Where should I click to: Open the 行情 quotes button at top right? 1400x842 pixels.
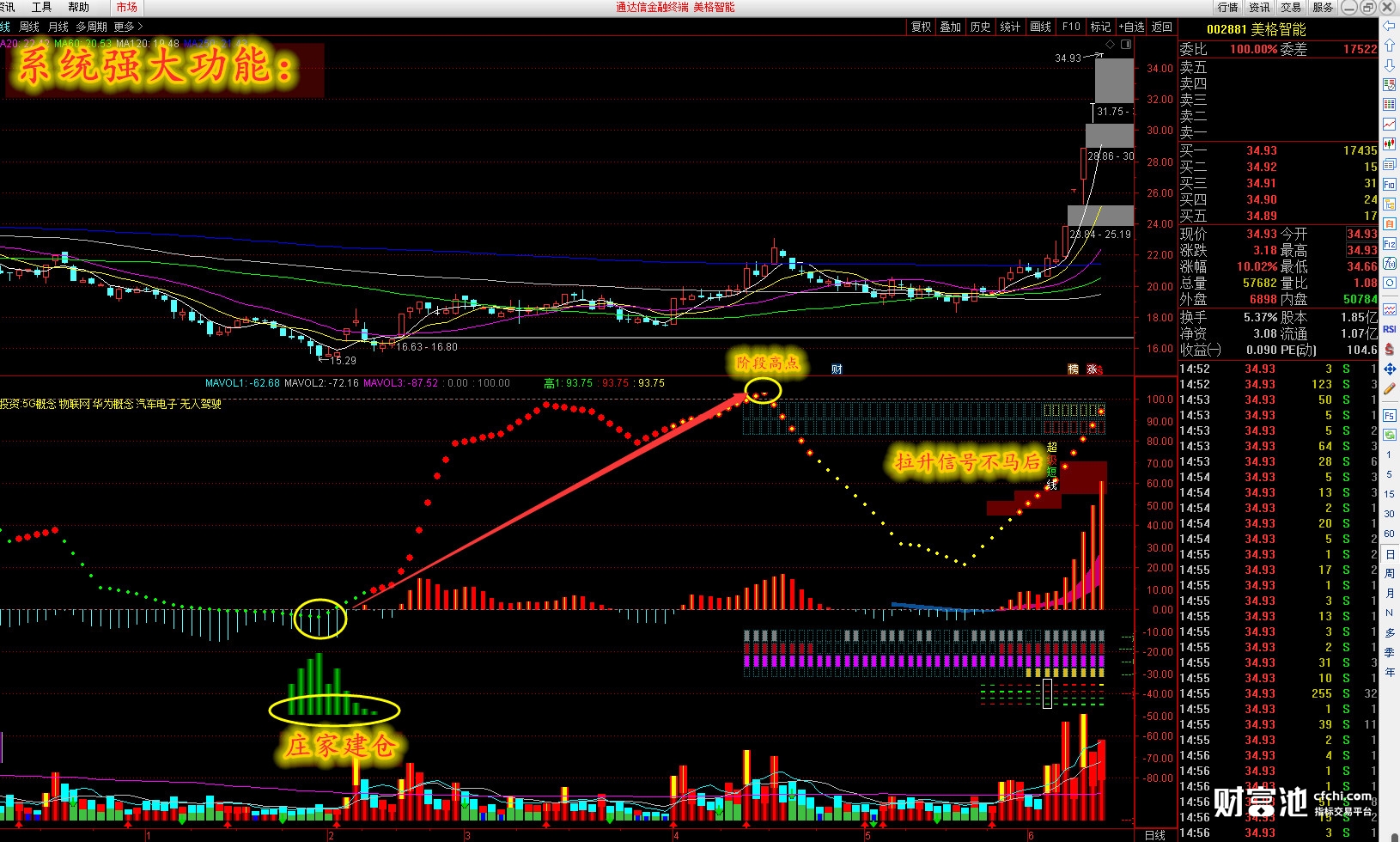pos(1227,7)
